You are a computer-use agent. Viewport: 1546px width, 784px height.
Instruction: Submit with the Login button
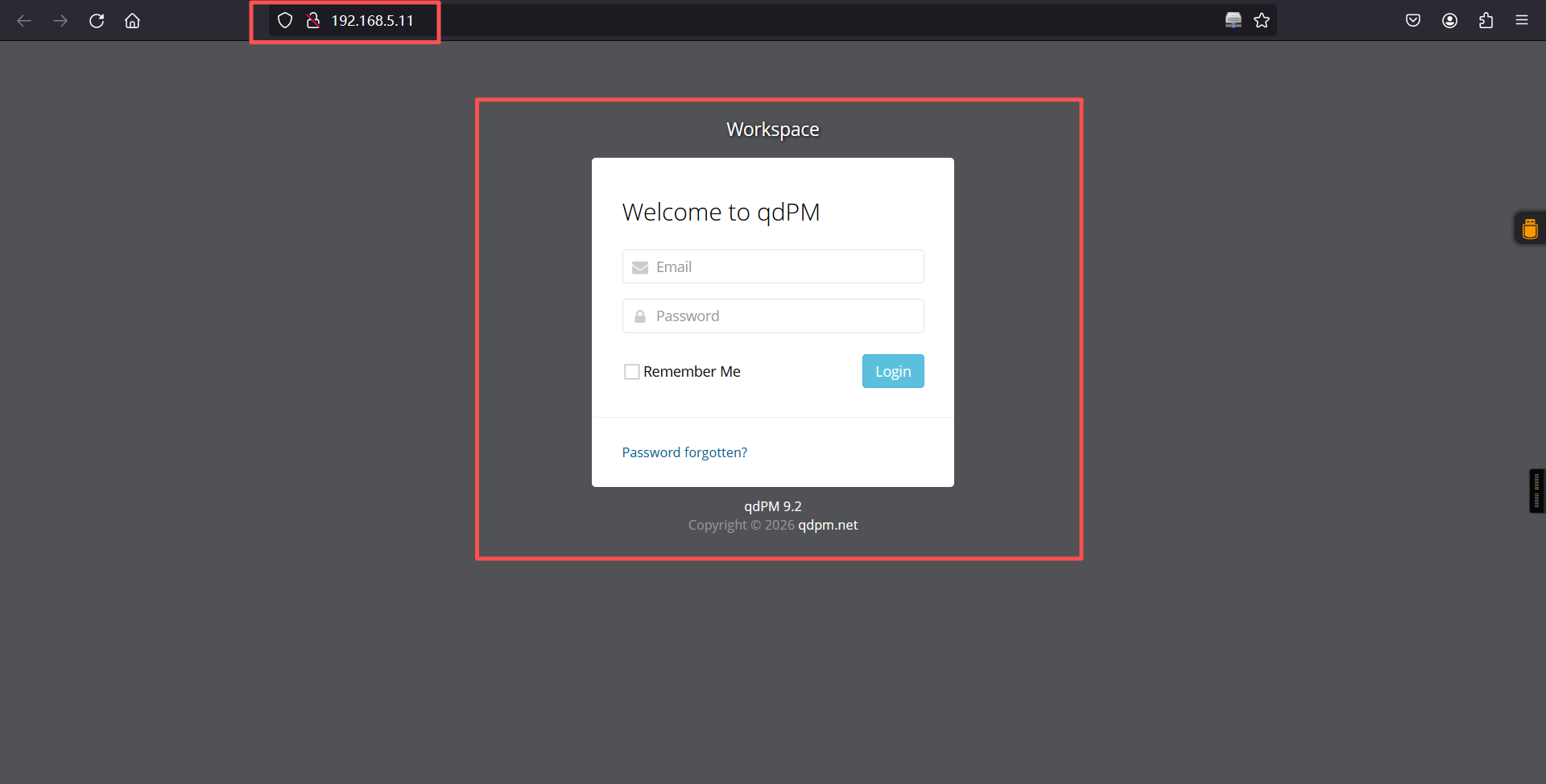[x=893, y=371]
